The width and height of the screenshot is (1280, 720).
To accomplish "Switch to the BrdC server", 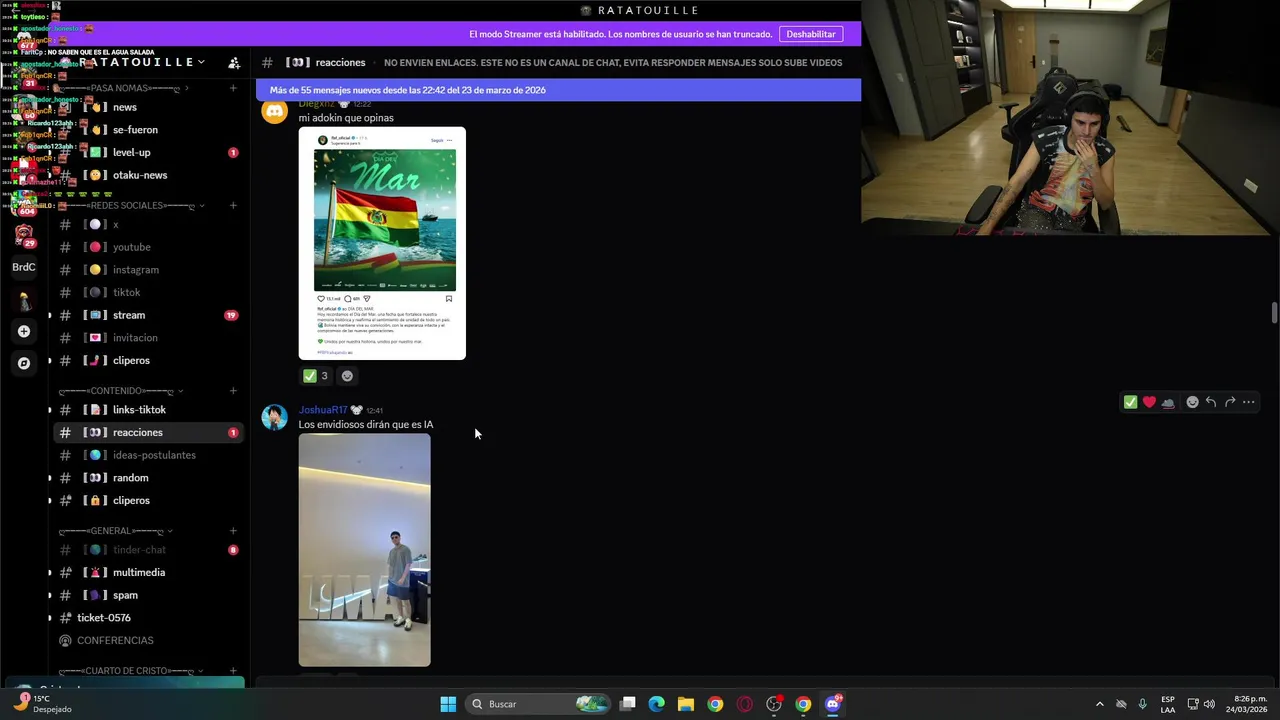I will (24, 267).
